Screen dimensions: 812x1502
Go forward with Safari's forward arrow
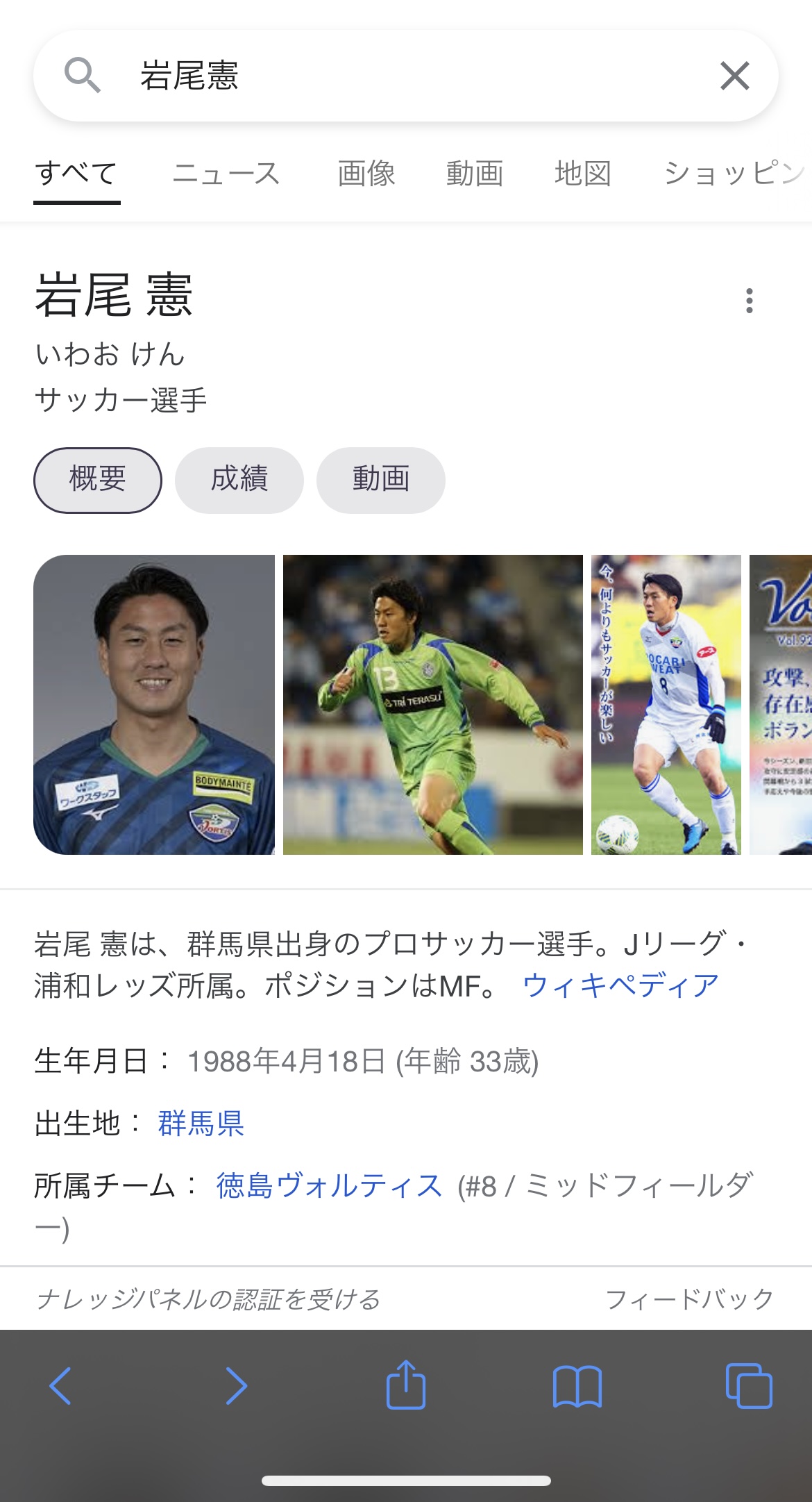coord(236,1385)
